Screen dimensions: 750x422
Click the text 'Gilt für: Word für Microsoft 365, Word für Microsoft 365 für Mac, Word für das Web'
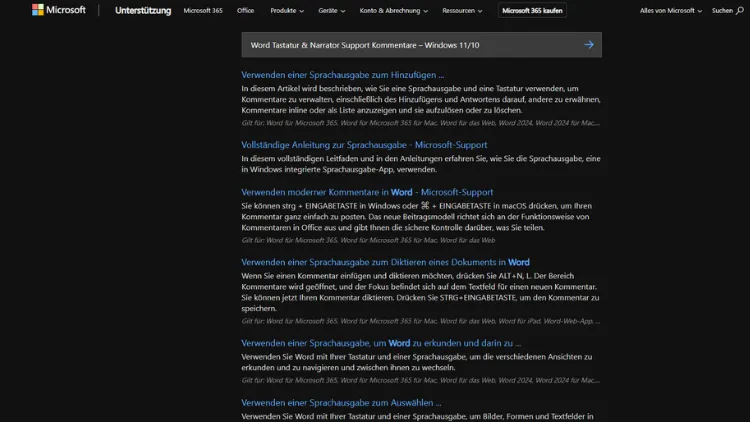(x=368, y=240)
